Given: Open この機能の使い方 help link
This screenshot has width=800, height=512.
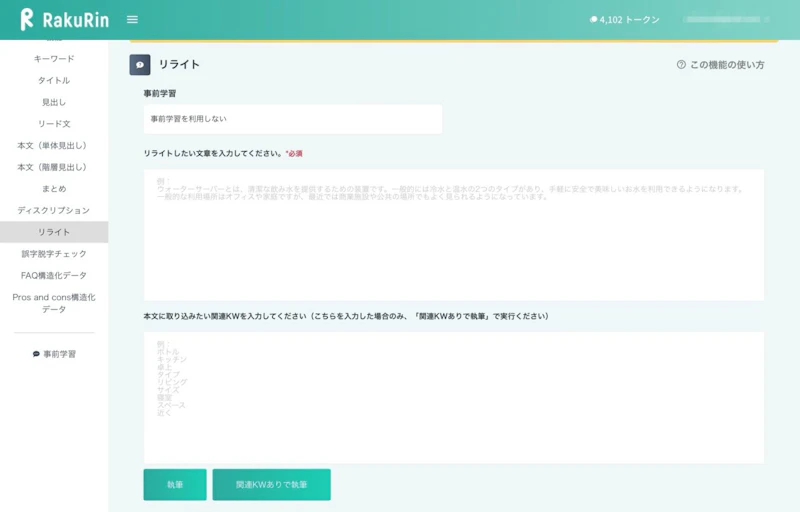Looking at the screenshot, I should (720, 65).
